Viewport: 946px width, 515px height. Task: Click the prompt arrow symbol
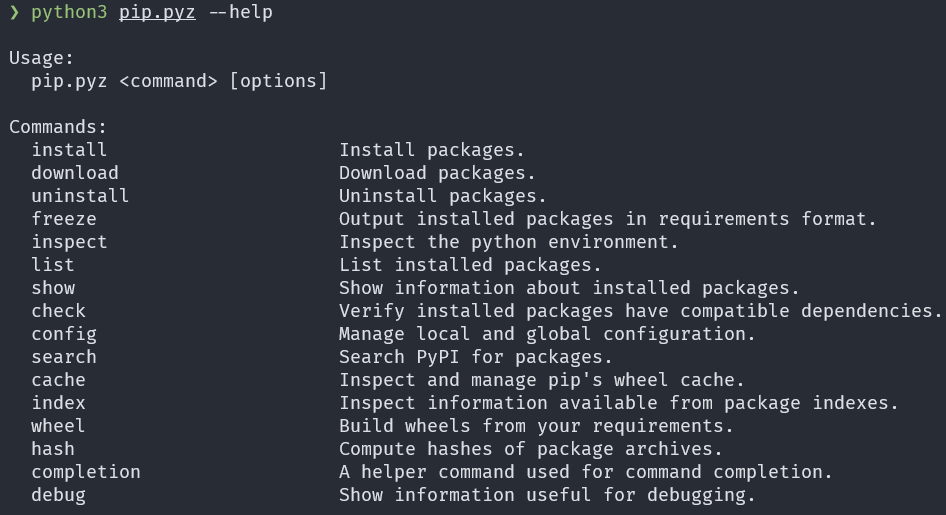tap(14, 12)
